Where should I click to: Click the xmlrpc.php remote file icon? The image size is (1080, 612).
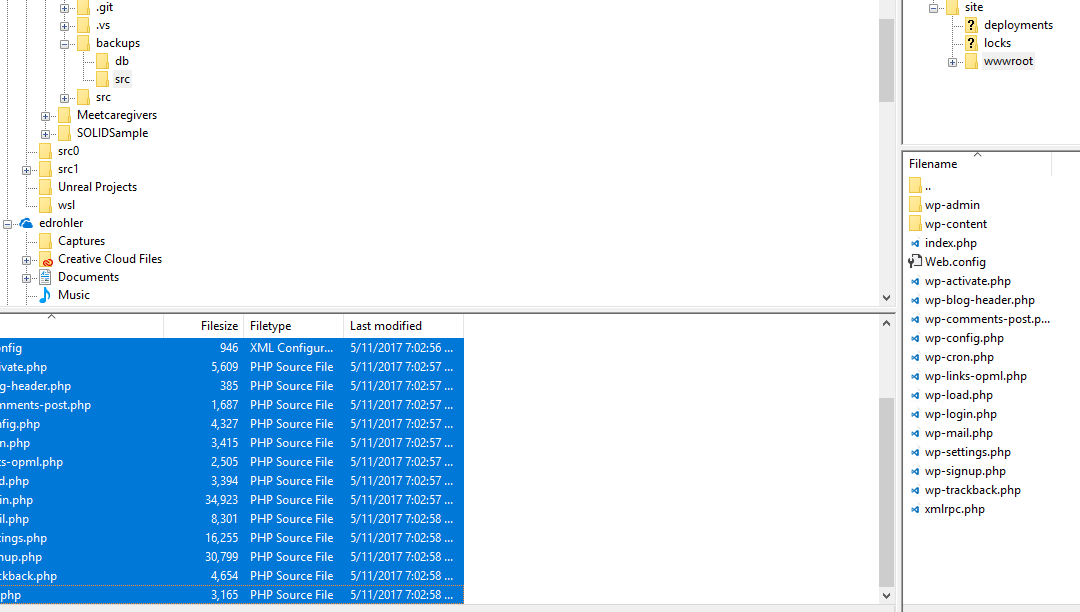pos(915,509)
